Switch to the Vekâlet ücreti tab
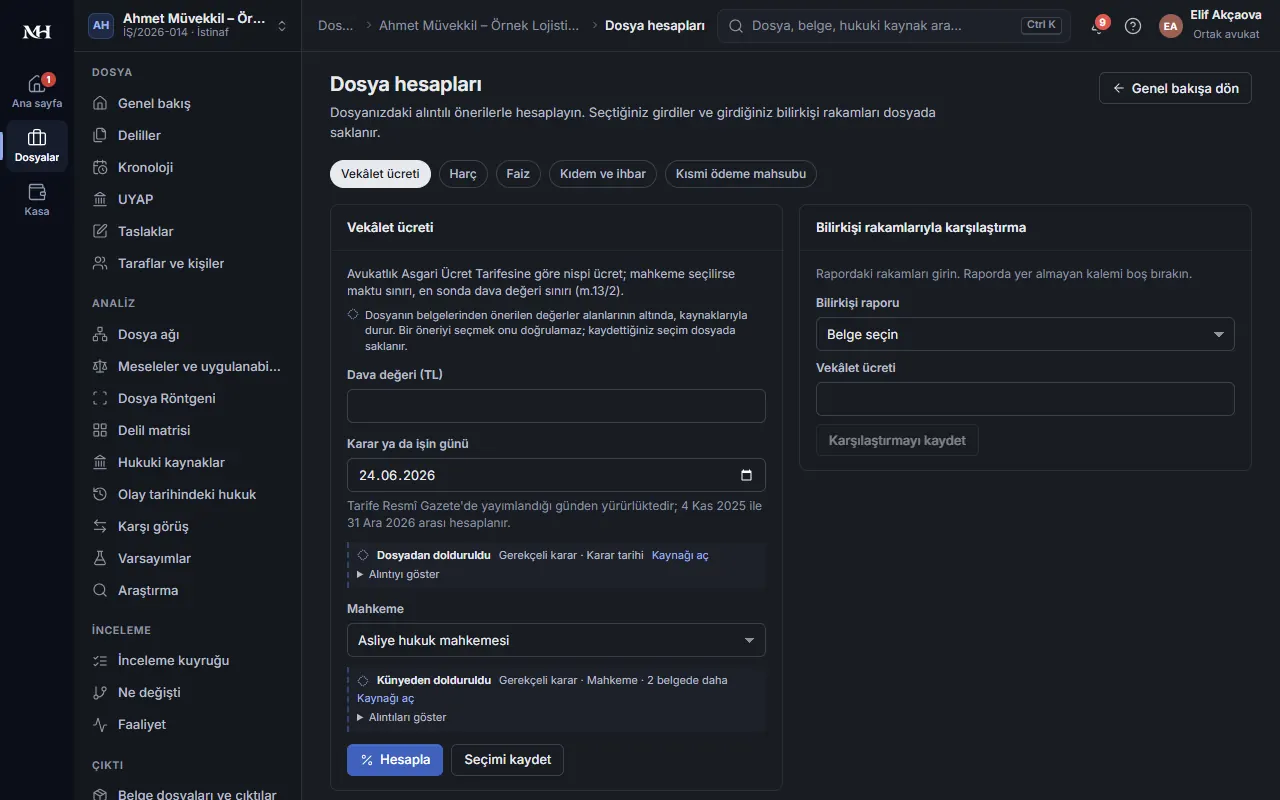The height and width of the screenshot is (800, 1280). tap(380, 174)
